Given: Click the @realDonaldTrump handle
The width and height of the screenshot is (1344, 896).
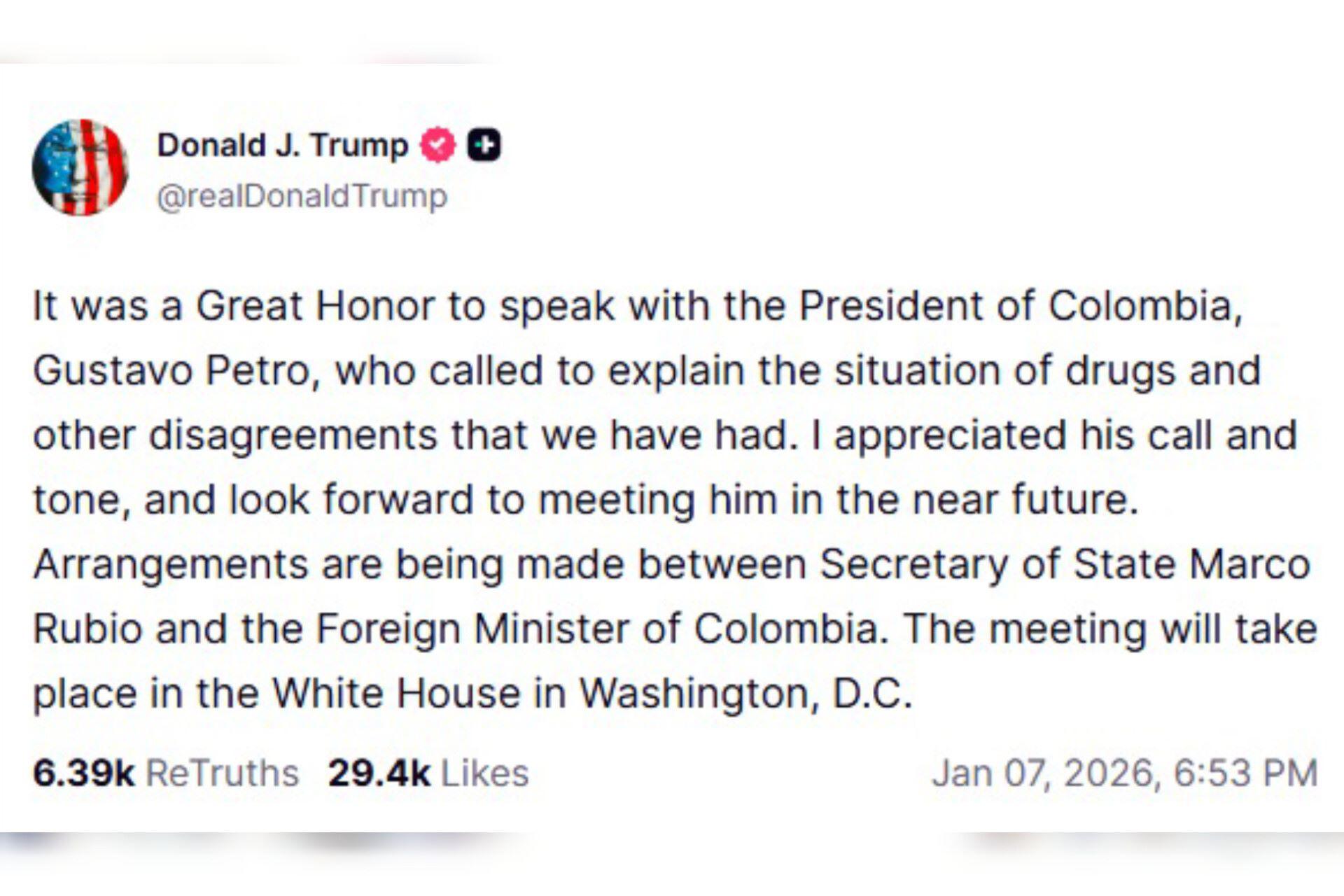Looking at the screenshot, I should click(x=302, y=196).
